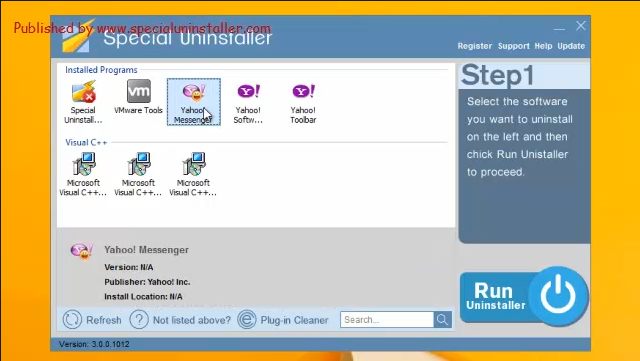The image size is (640, 361).
Task: Select the third Microsoft Visual C++ entry
Action: [x=193, y=174]
